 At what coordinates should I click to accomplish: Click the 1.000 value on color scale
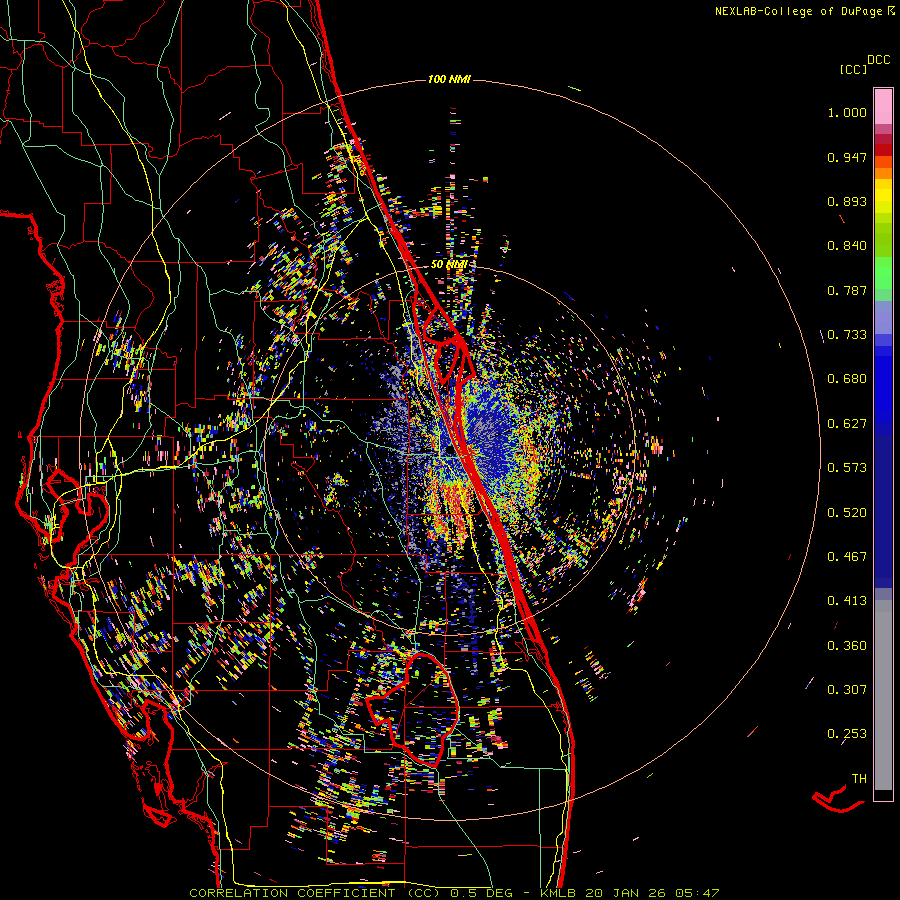click(847, 112)
